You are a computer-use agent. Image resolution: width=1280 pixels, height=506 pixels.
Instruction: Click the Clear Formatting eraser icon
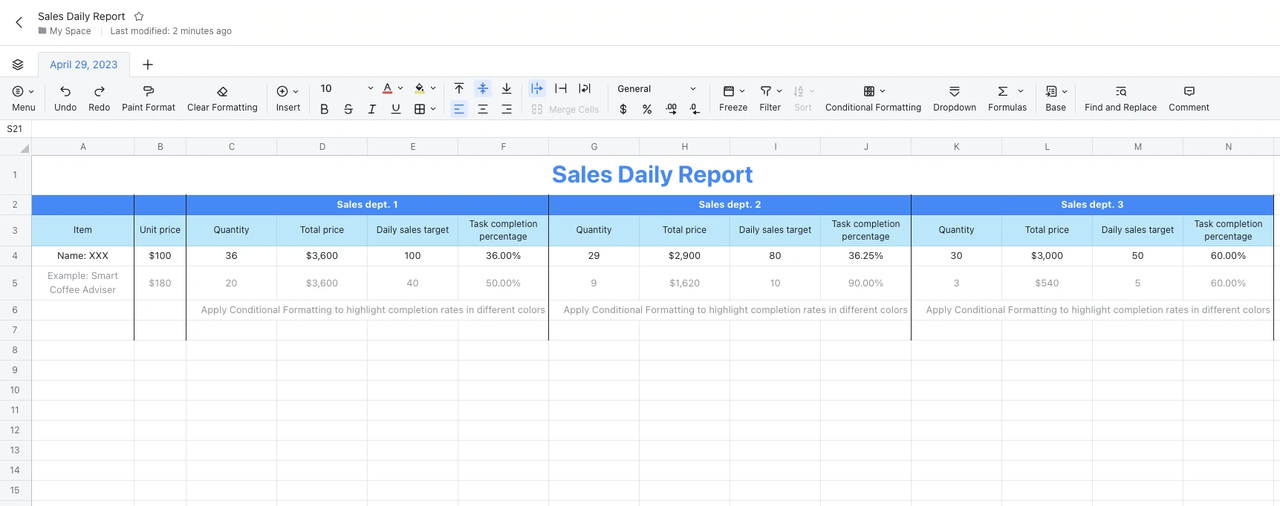pyautogui.click(x=222, y=91)
